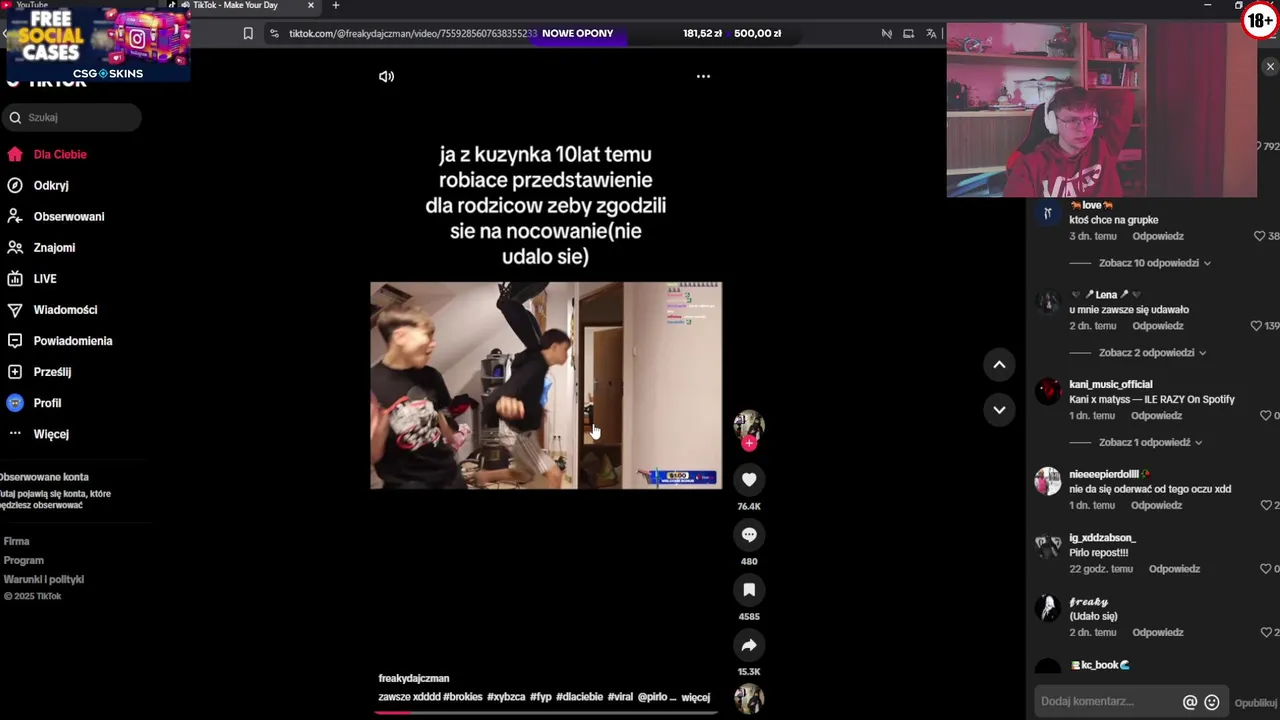This screenshot has height=720, width=1280.
Task: Share video using arrow icon
Action: pos(749,645)
